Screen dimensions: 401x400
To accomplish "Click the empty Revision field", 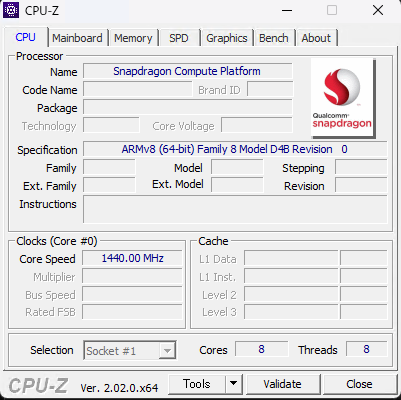I will point(361,185).
